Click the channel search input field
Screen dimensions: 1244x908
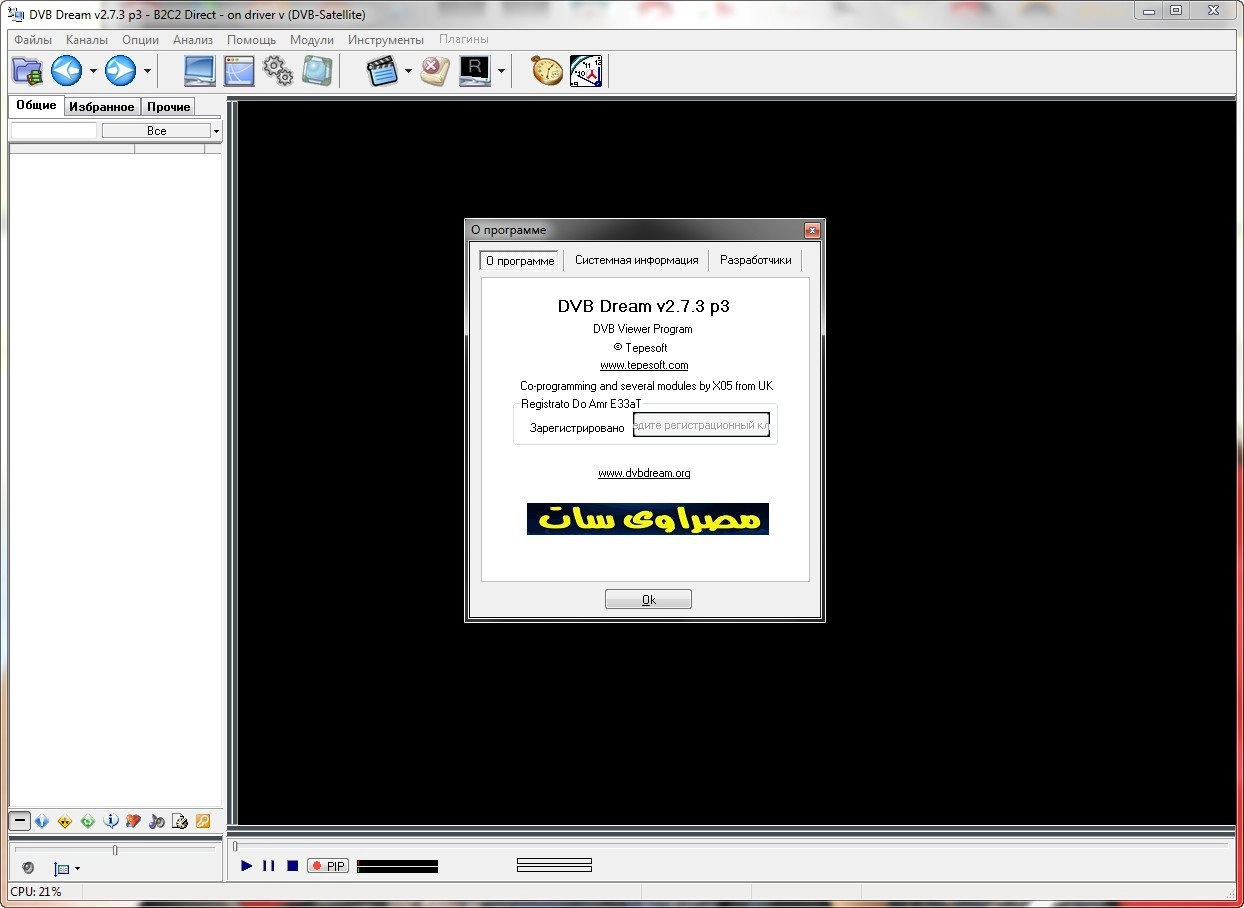click(54, 131)
